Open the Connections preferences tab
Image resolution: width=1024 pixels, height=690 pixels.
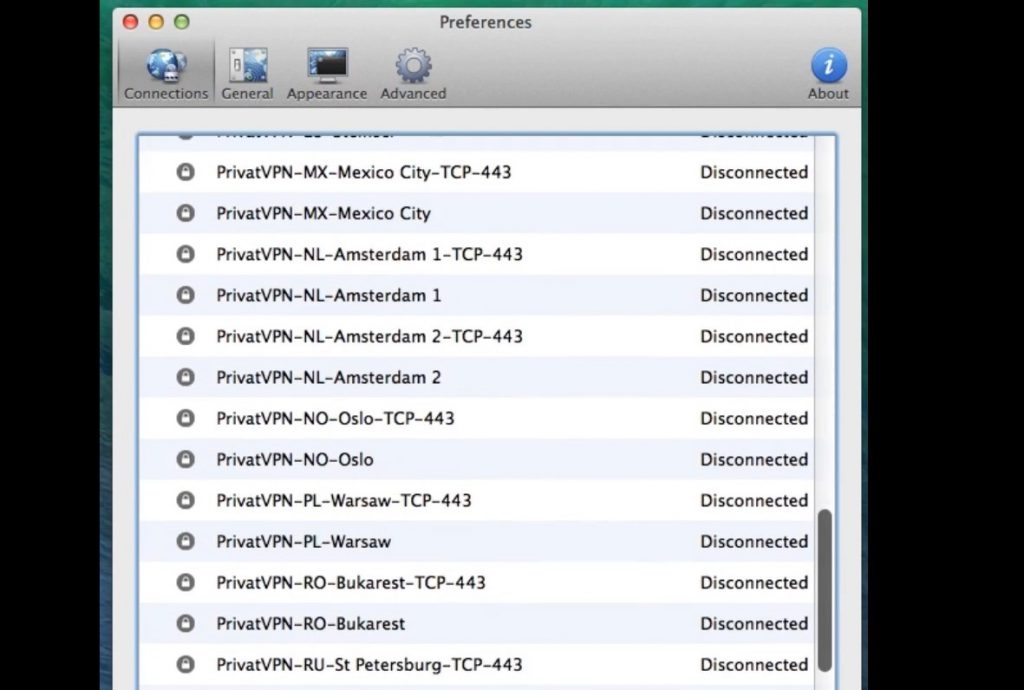click(166, 73)
